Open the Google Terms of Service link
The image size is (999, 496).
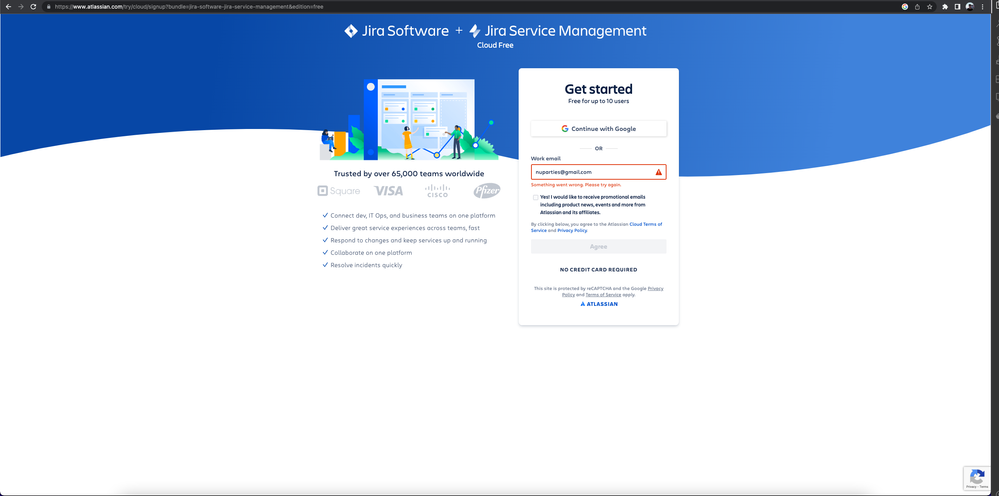click(x=603, y=295)
